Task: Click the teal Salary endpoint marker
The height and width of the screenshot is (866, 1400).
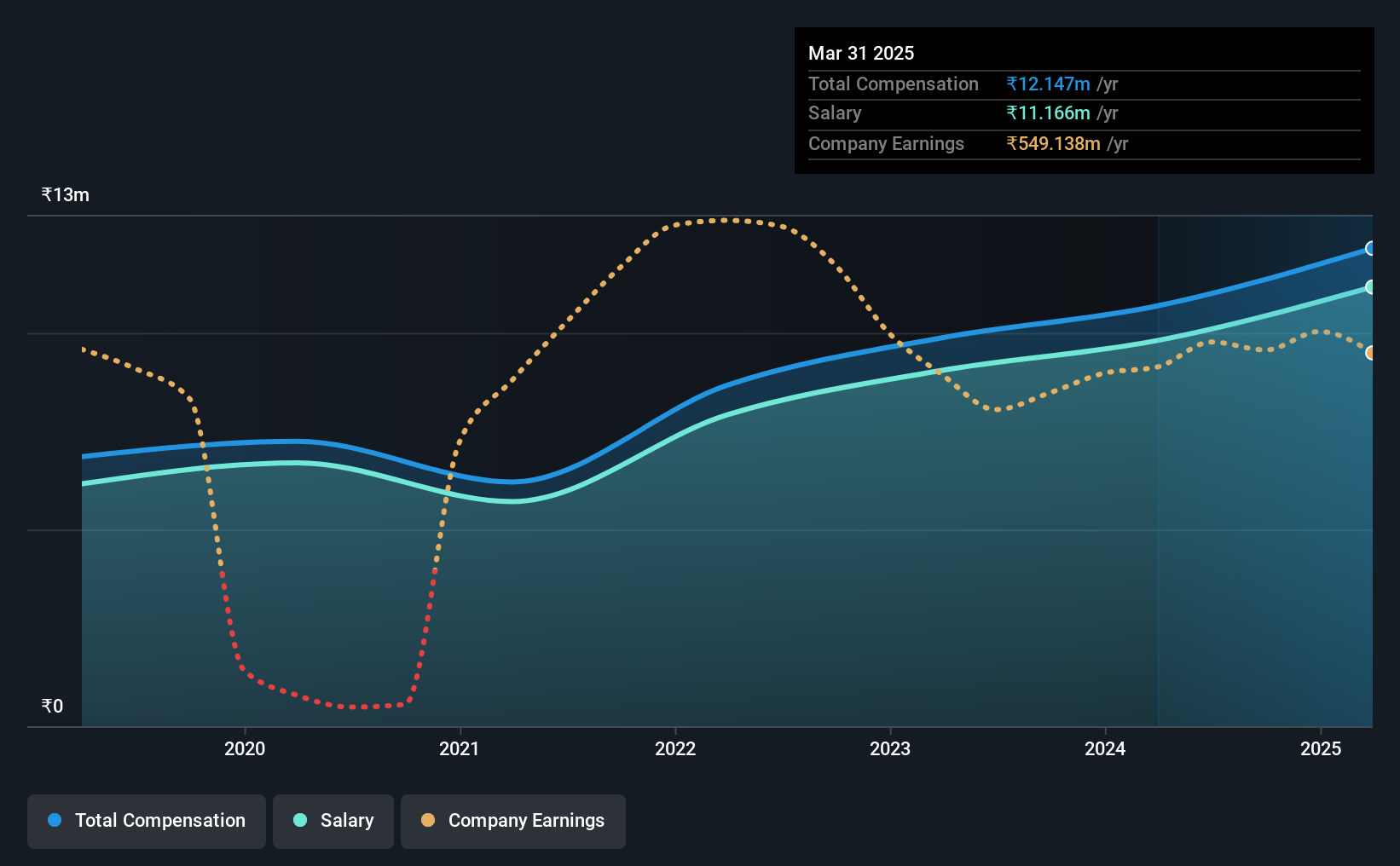Action: [x=1371, y=287]
